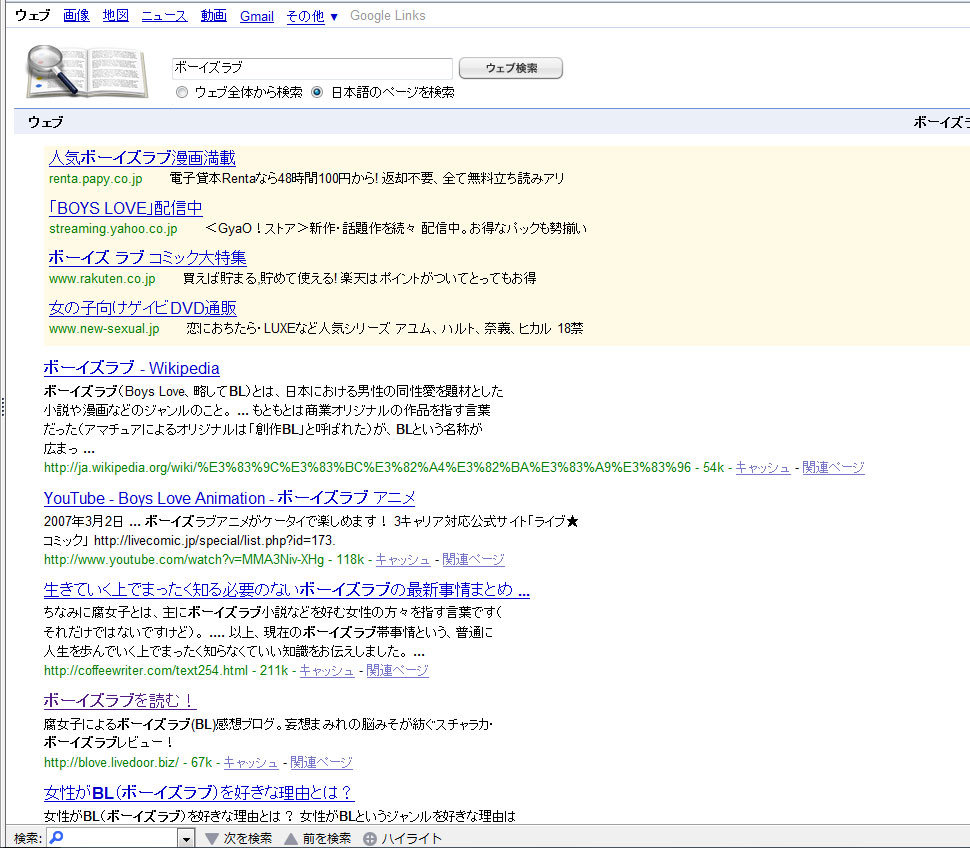
Task: Click キャッシュ link for Wikipedia result
Action: pyautogui.click(x=763, y=468)
